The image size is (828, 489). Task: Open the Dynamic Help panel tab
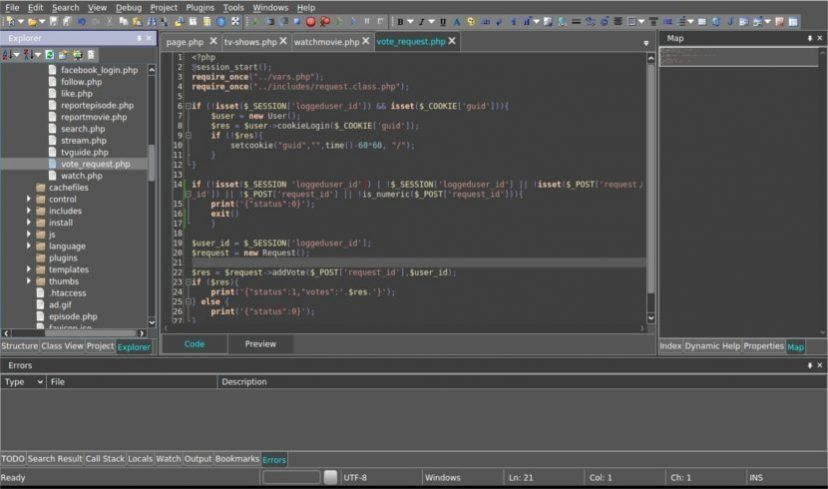(712, 346)
